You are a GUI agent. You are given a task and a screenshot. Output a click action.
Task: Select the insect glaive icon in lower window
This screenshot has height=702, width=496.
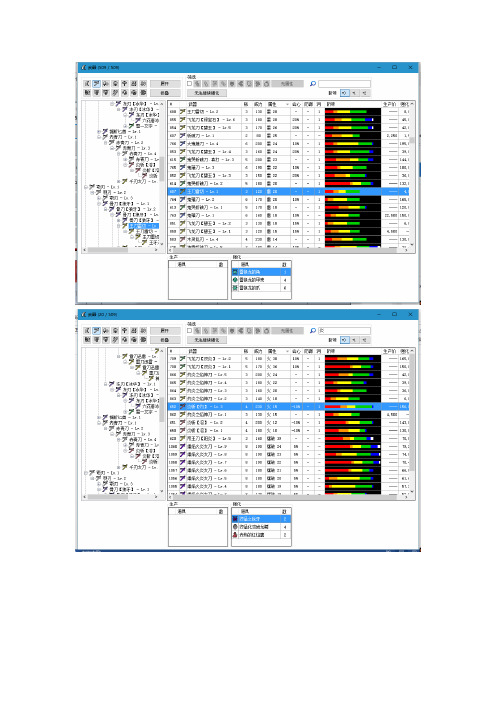[x=115, y=340]
